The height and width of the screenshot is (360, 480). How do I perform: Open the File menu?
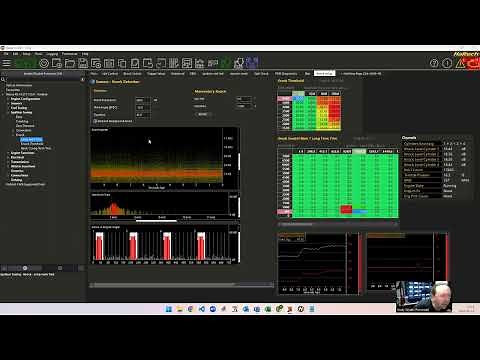click(x=6, y=54)
